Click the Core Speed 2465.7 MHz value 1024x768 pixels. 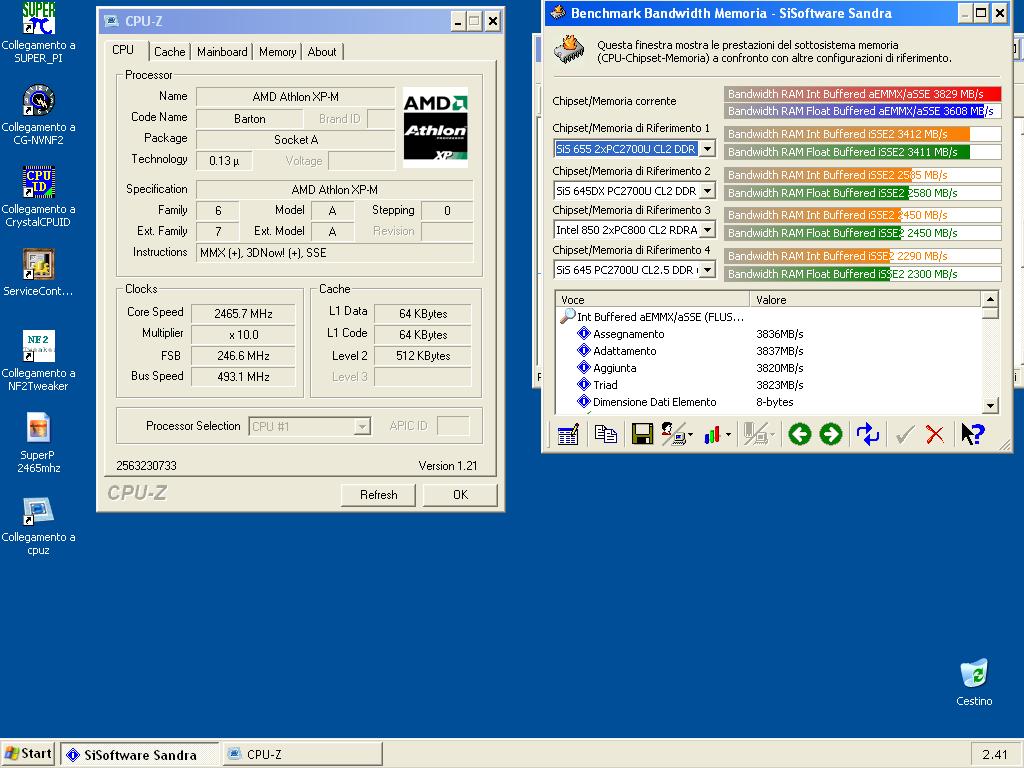tap(243, 313)
